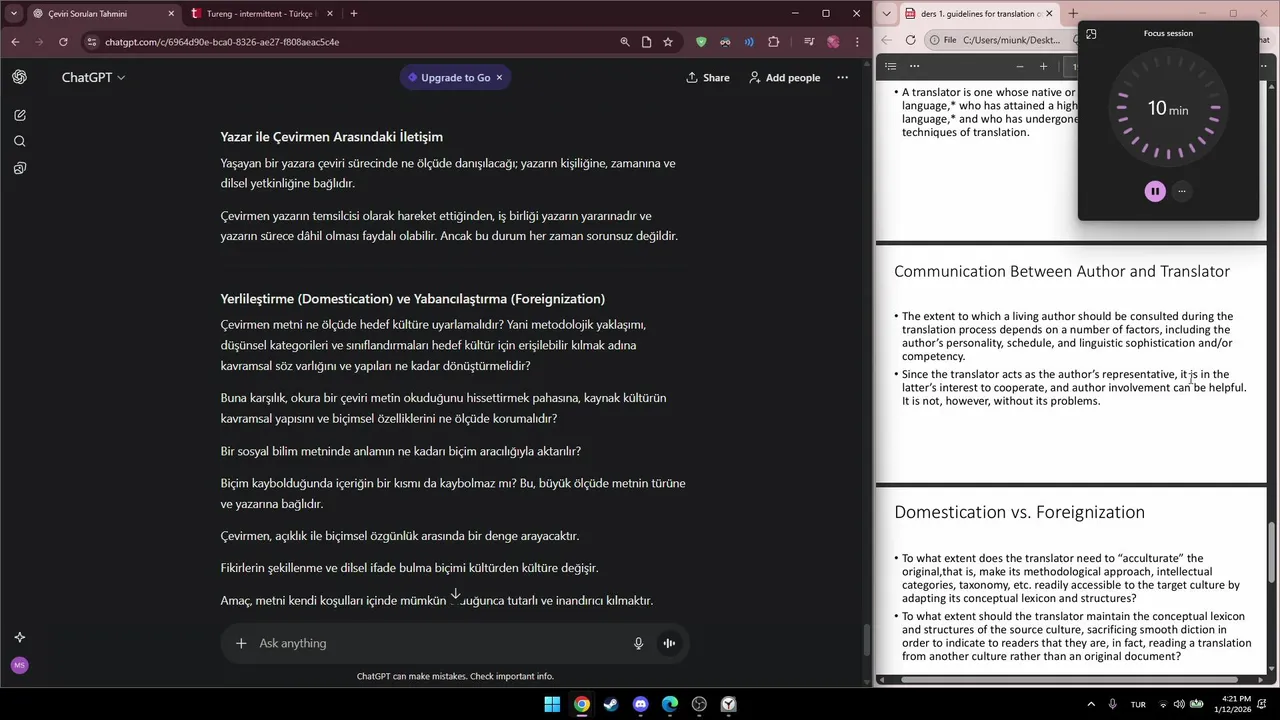Screen dimensions: 1280x720
Task: Open Discord from the taskbar
Action: 640,704
